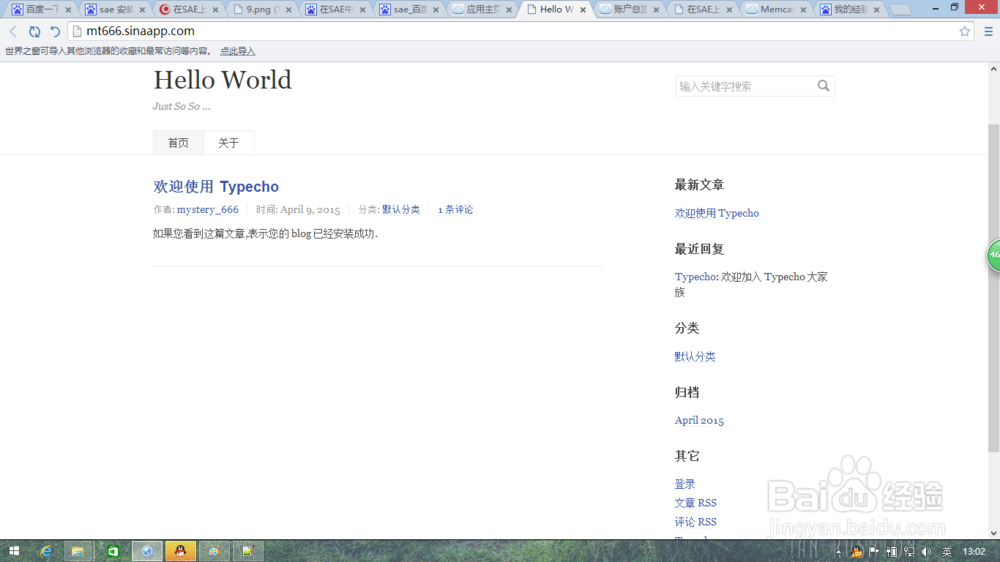The width and height of the screenshot is (1000, 562).
Task: Click the address bar URL mt666.sinaapp.com
Action: coord(140,31)
